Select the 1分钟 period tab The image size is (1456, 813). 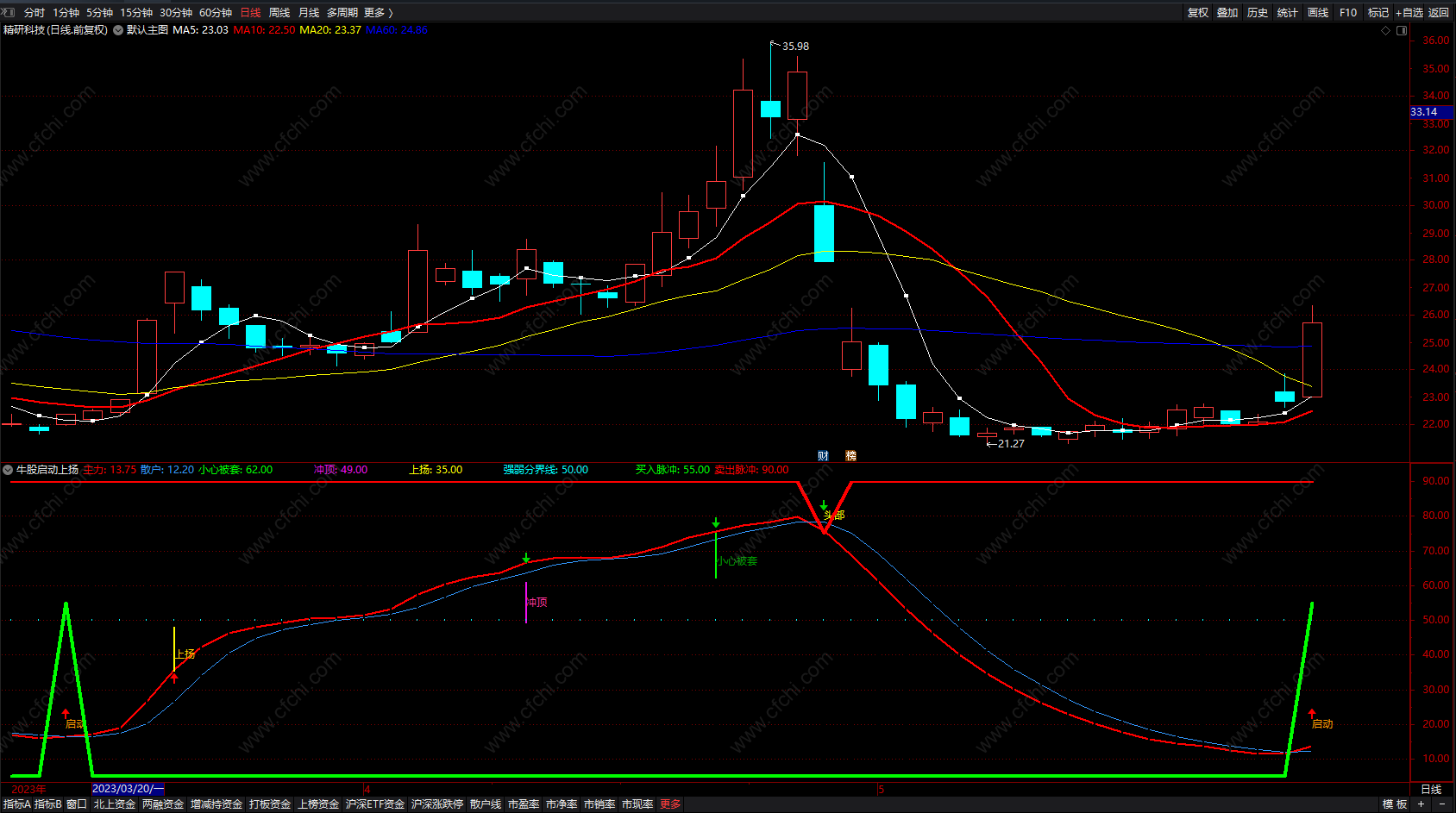(x=66, y=13)
